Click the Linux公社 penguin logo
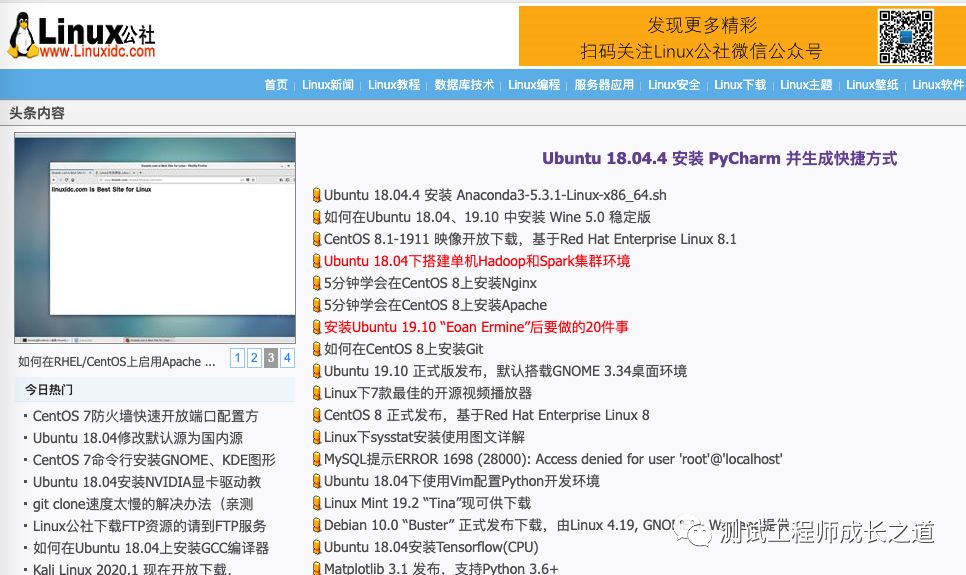This screenshot has width=966, height=575. click(x=82, y=36)
